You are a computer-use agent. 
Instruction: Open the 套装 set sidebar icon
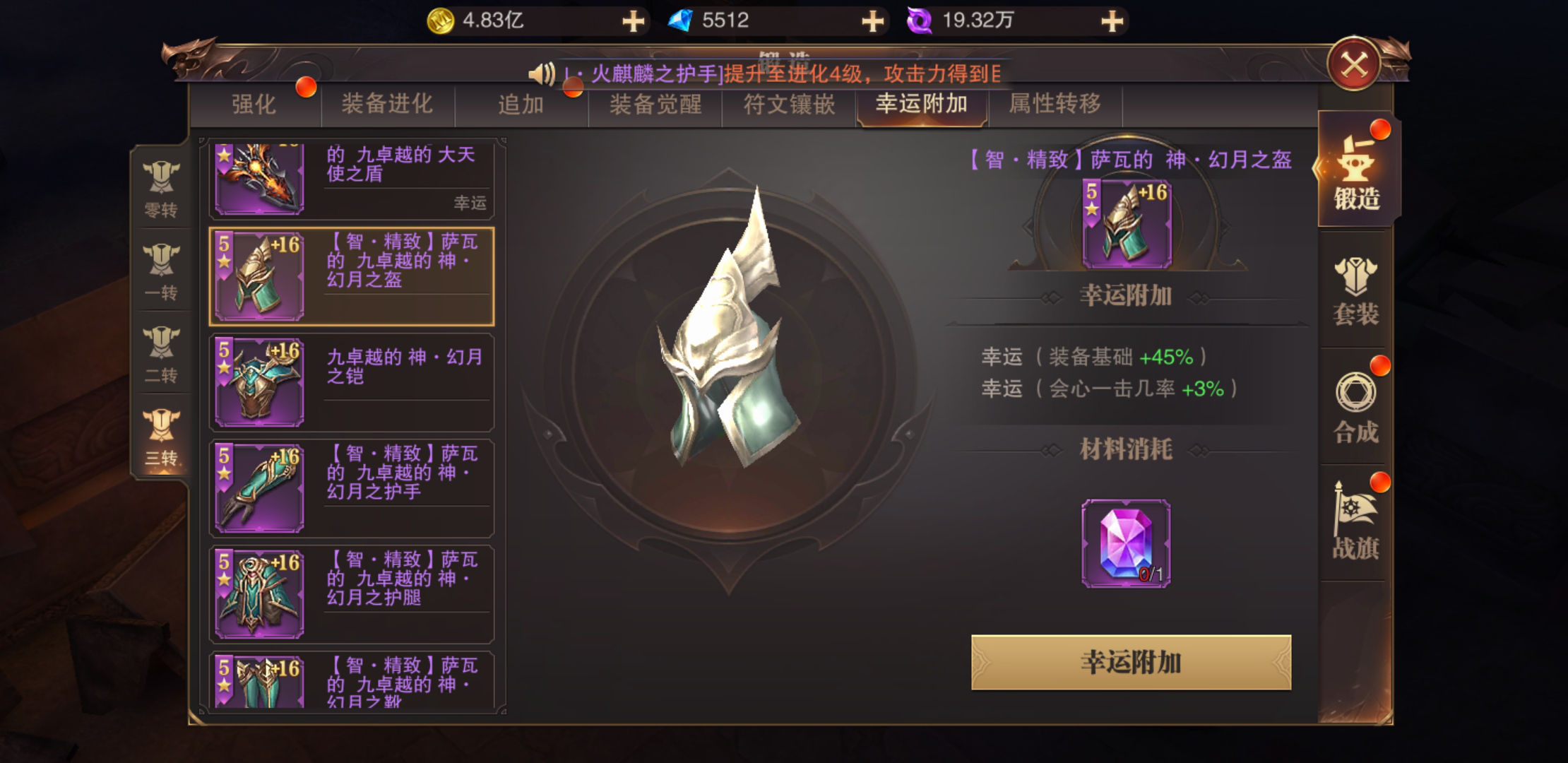tap(1356, 291)
